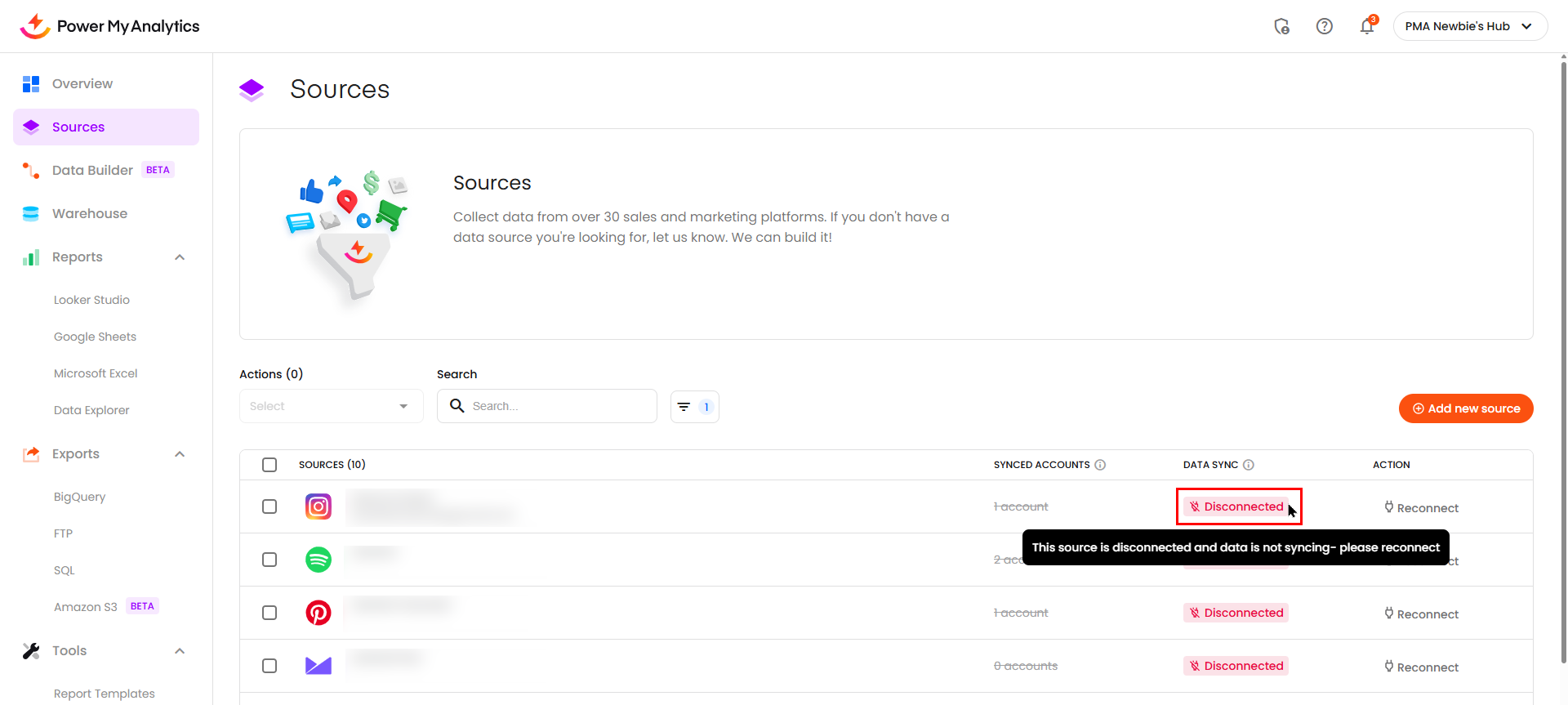Click Reconnect for the Pinterest source

(1421, 614)
